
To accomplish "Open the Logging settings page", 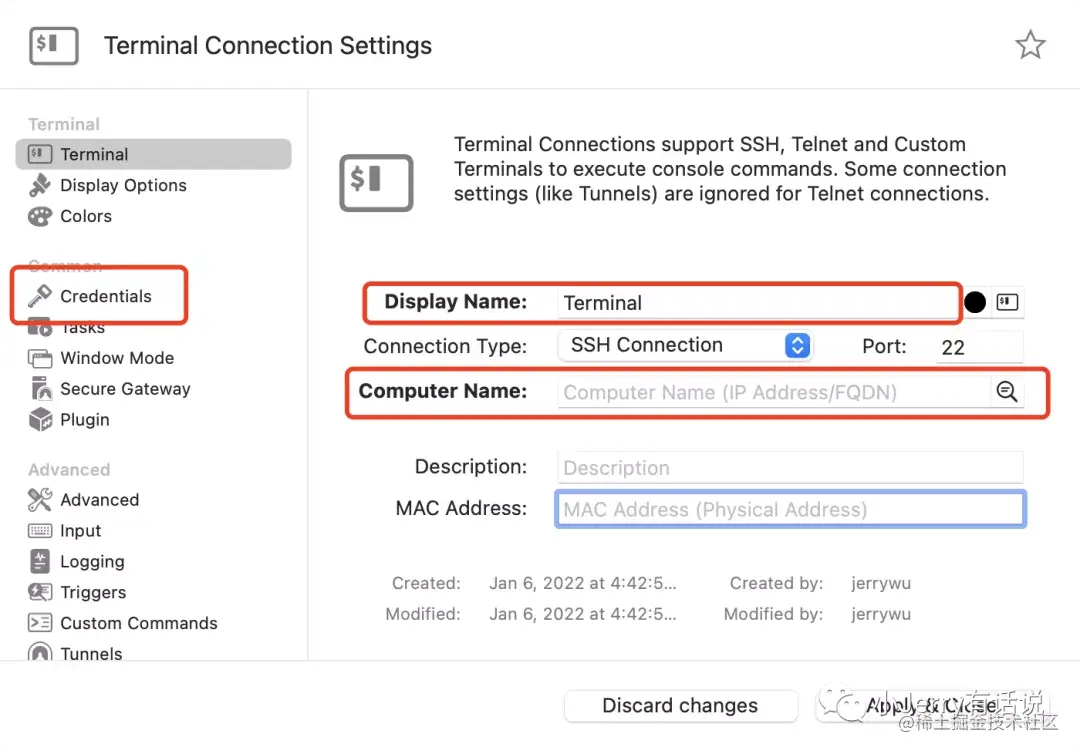I will pyautogui.click(x=92, y=562).
